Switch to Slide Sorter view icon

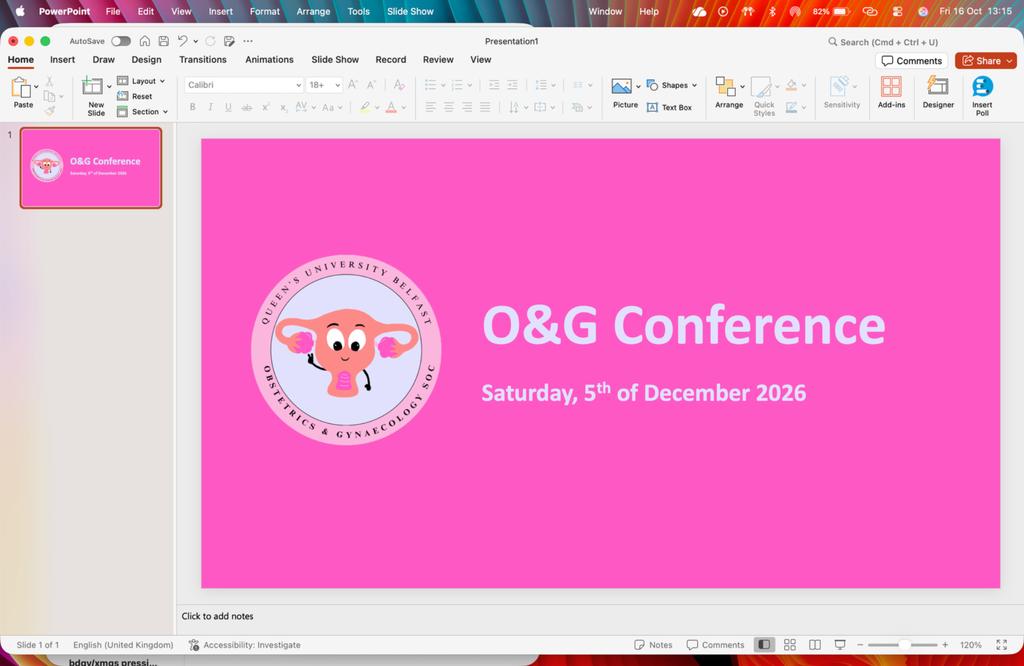(790, 645)
